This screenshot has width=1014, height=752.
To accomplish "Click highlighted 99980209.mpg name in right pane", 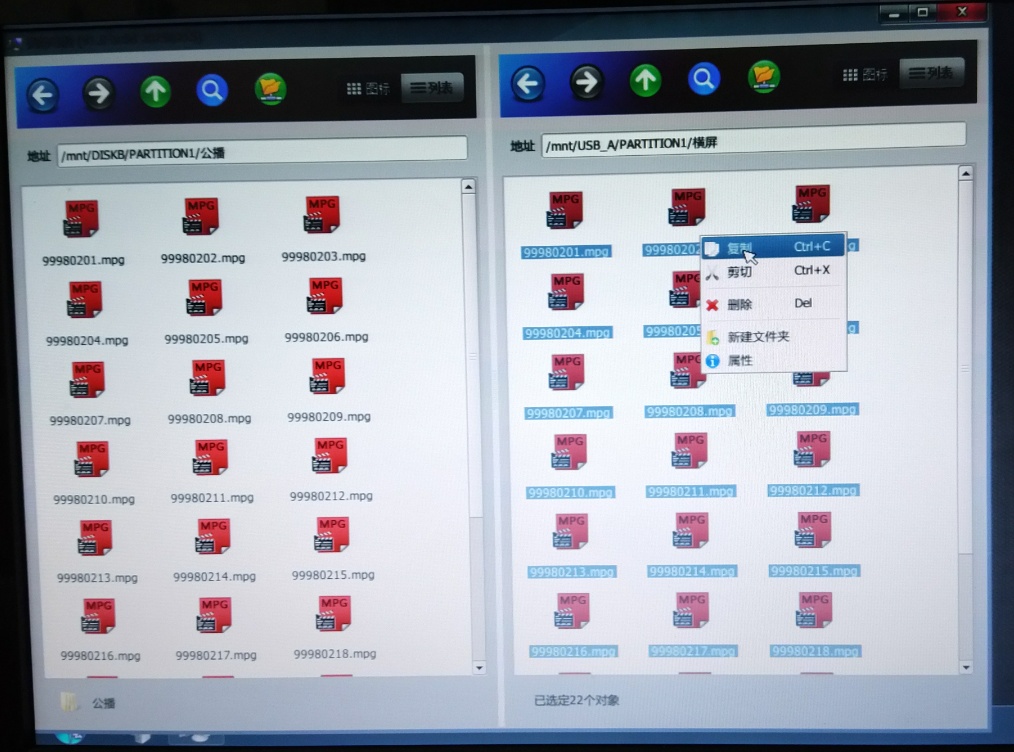I will click(x=812, y=409).
